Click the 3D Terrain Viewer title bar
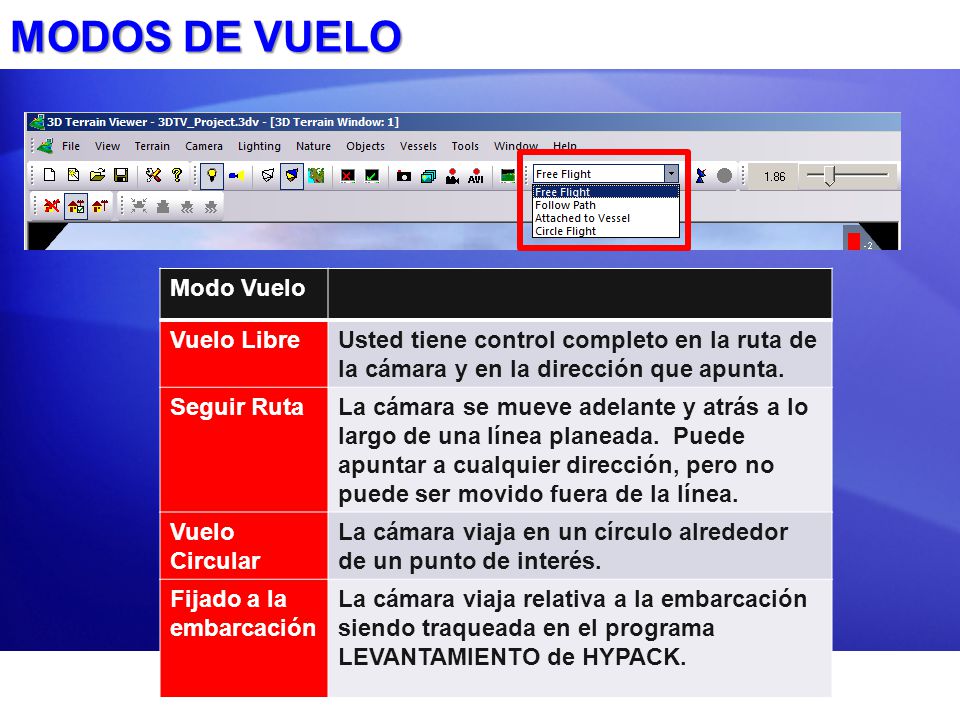Image resolution: width=960 pixels, height=720 pixels. pyautogui.click(x=462, y=122)
